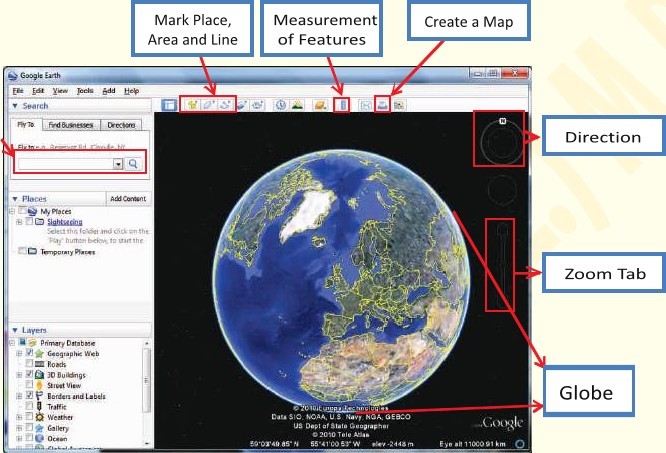Enable the Street View layer checkbox
666x453 pixels.
29,385
